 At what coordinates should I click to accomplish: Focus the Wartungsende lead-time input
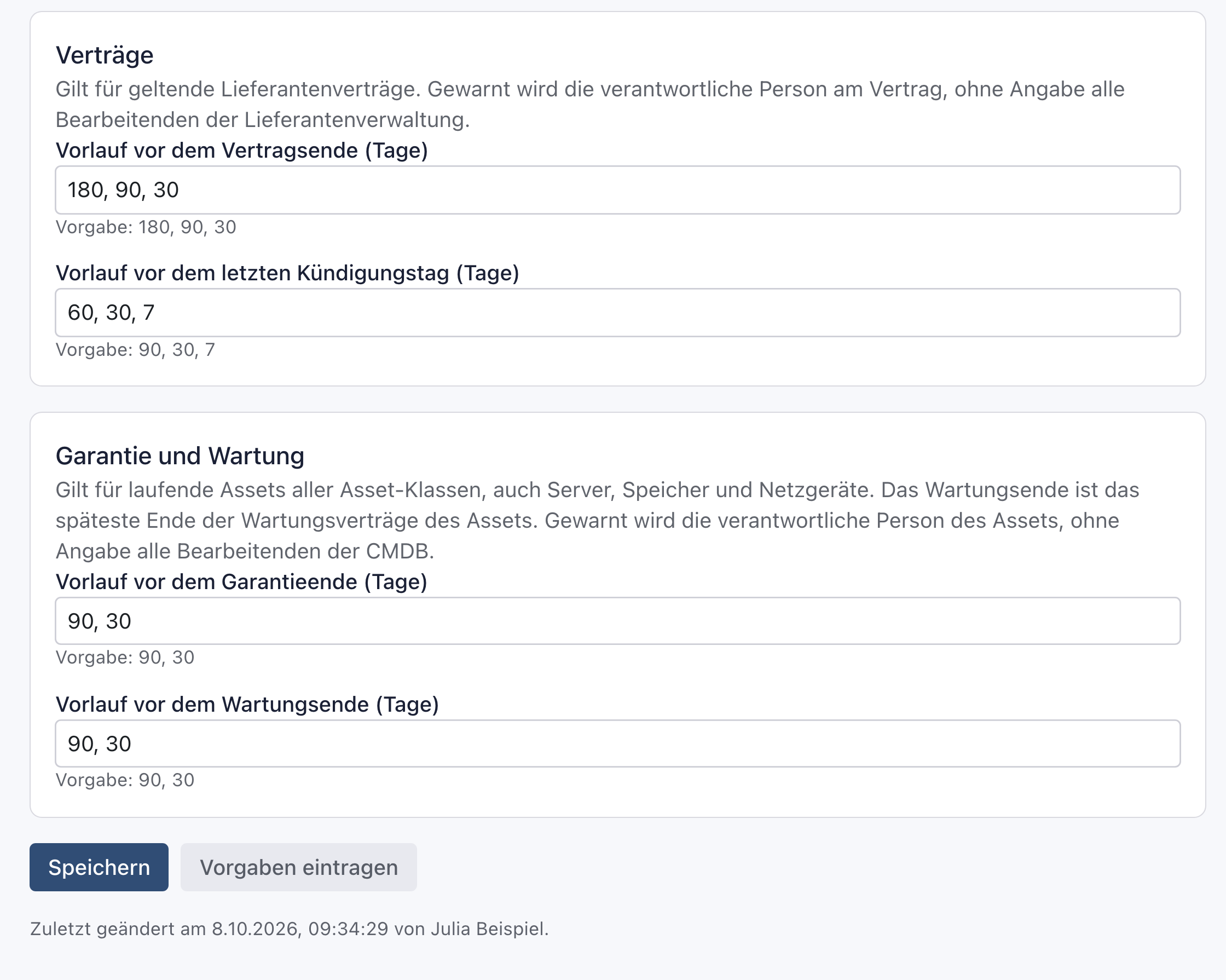[x=617, y=743]
